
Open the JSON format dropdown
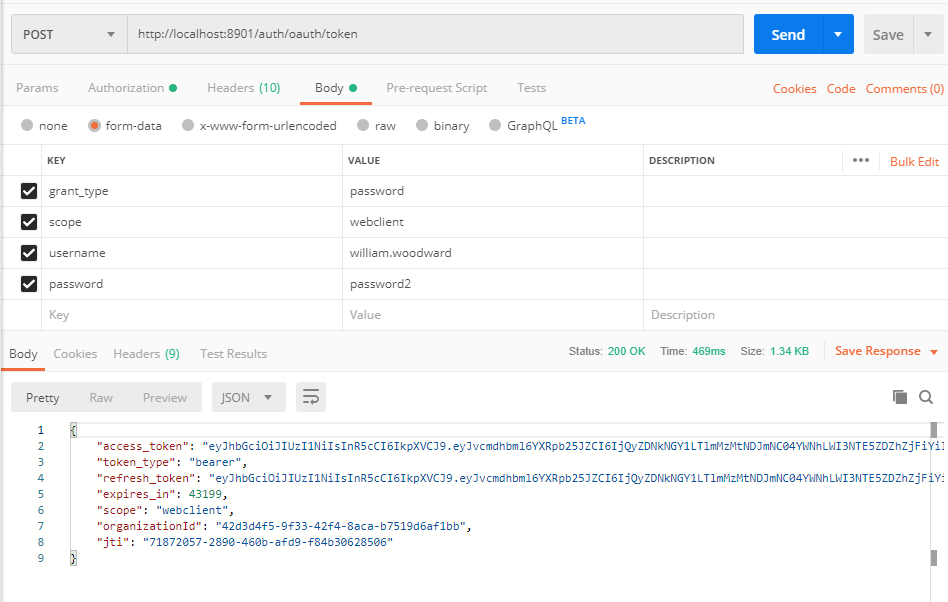pos(248,397)
